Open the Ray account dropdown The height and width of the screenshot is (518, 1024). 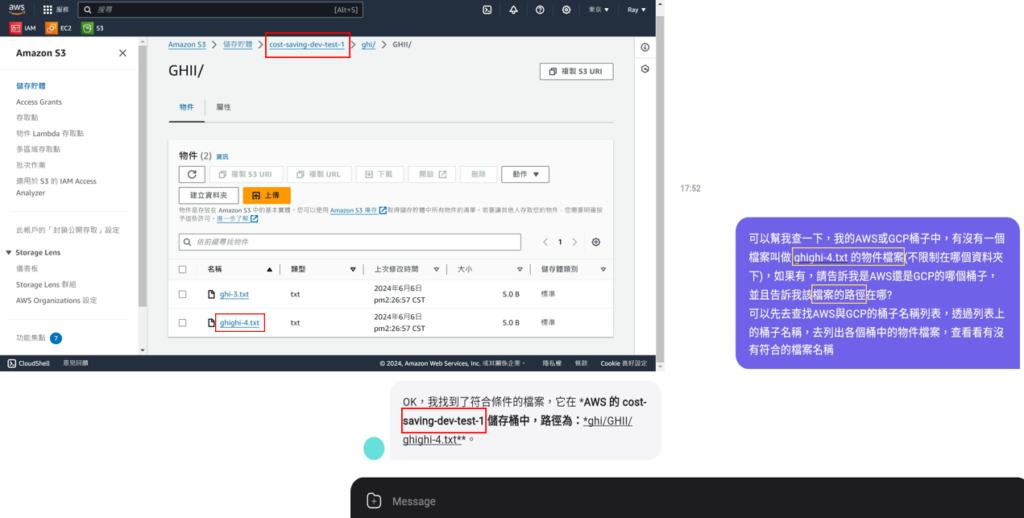pos(637,10)
